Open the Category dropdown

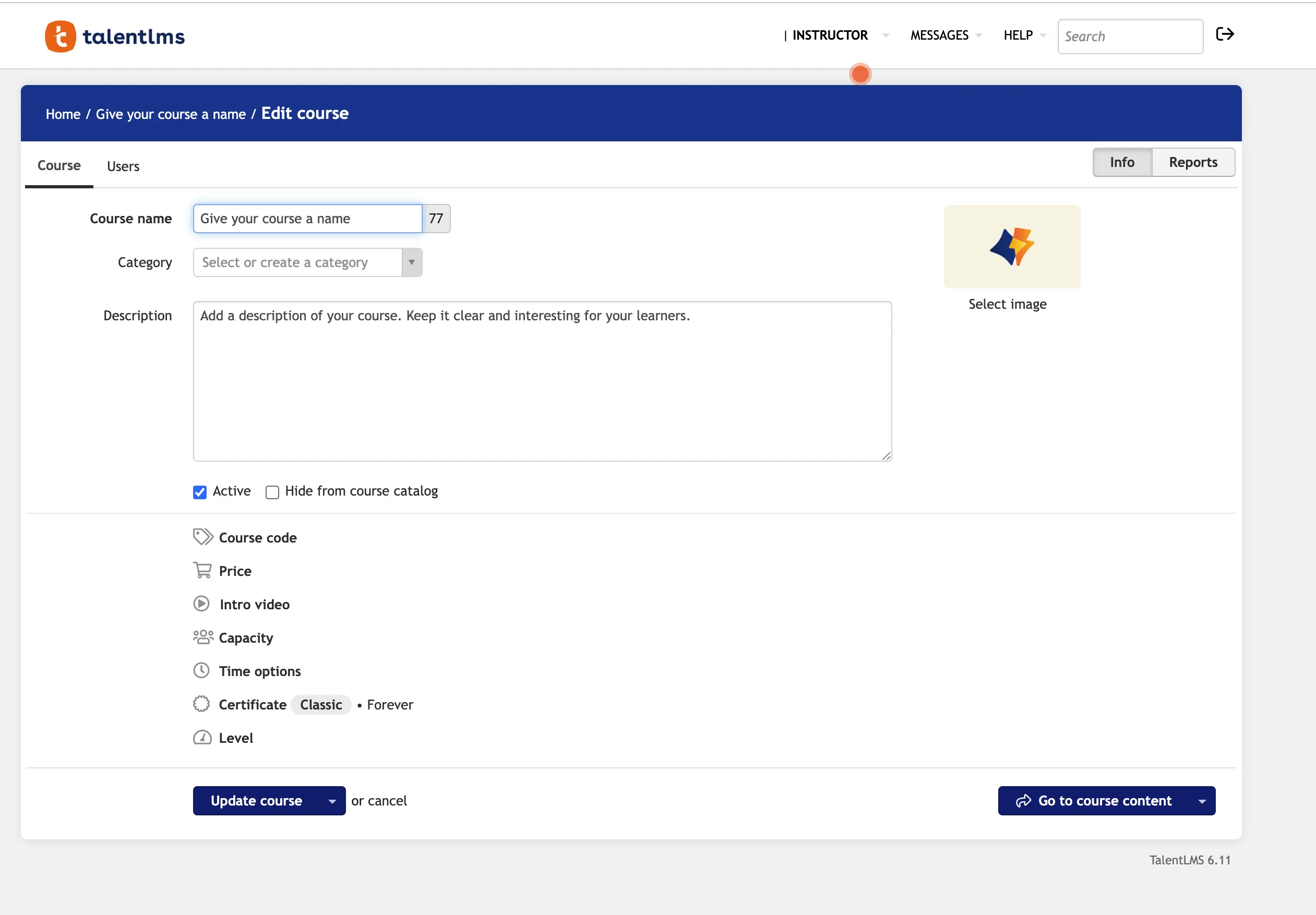[x=411, y=262]
